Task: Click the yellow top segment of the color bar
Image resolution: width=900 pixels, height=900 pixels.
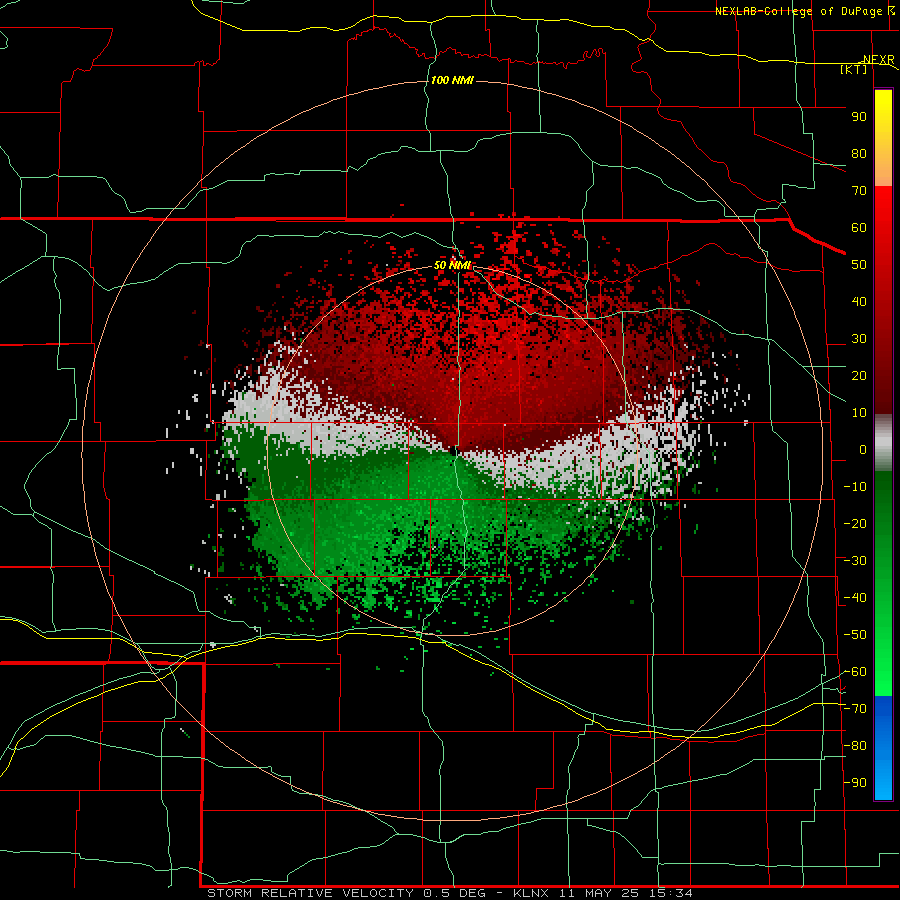Action: (883, 138)
